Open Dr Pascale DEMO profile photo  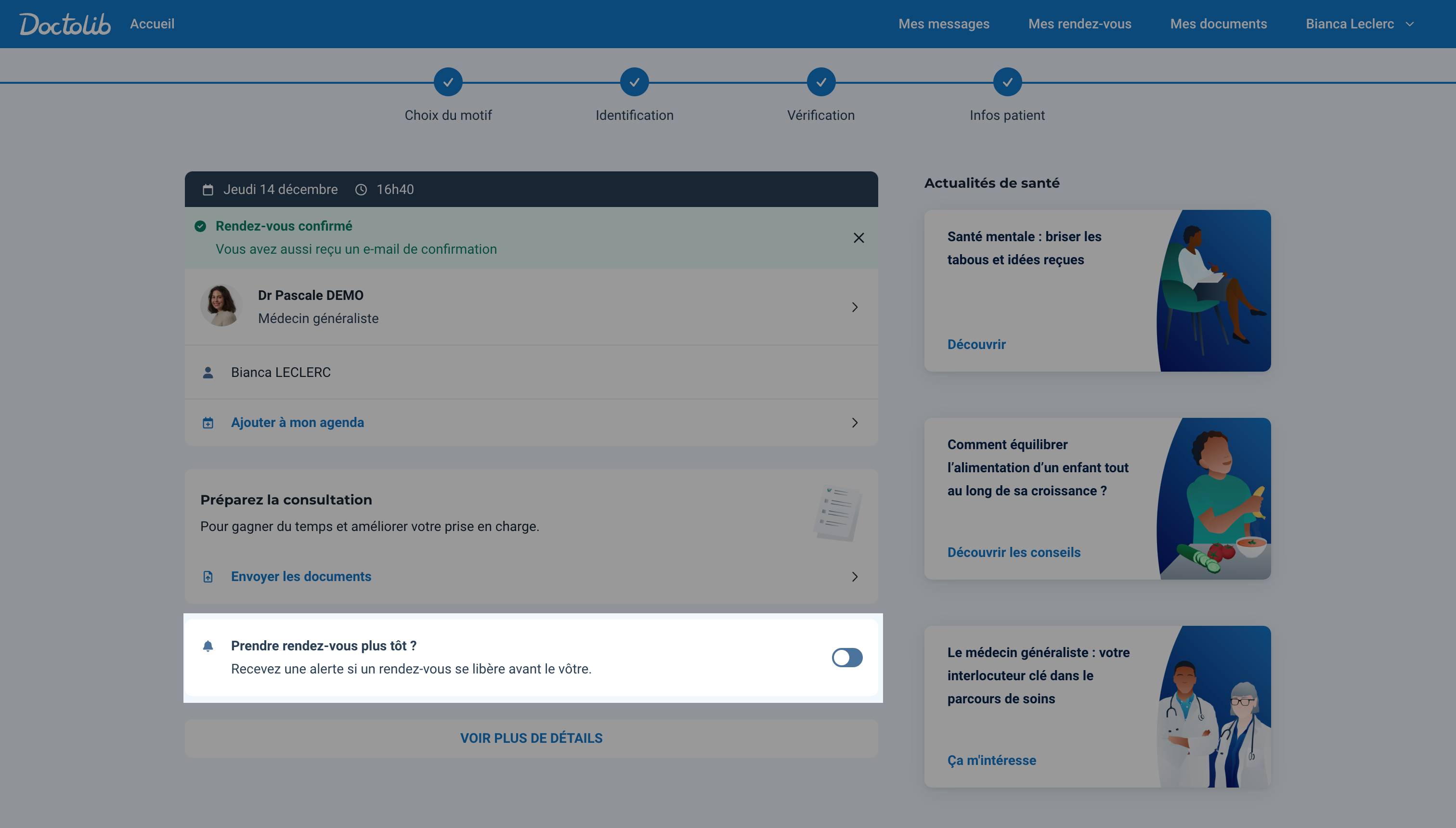point(221,306)
